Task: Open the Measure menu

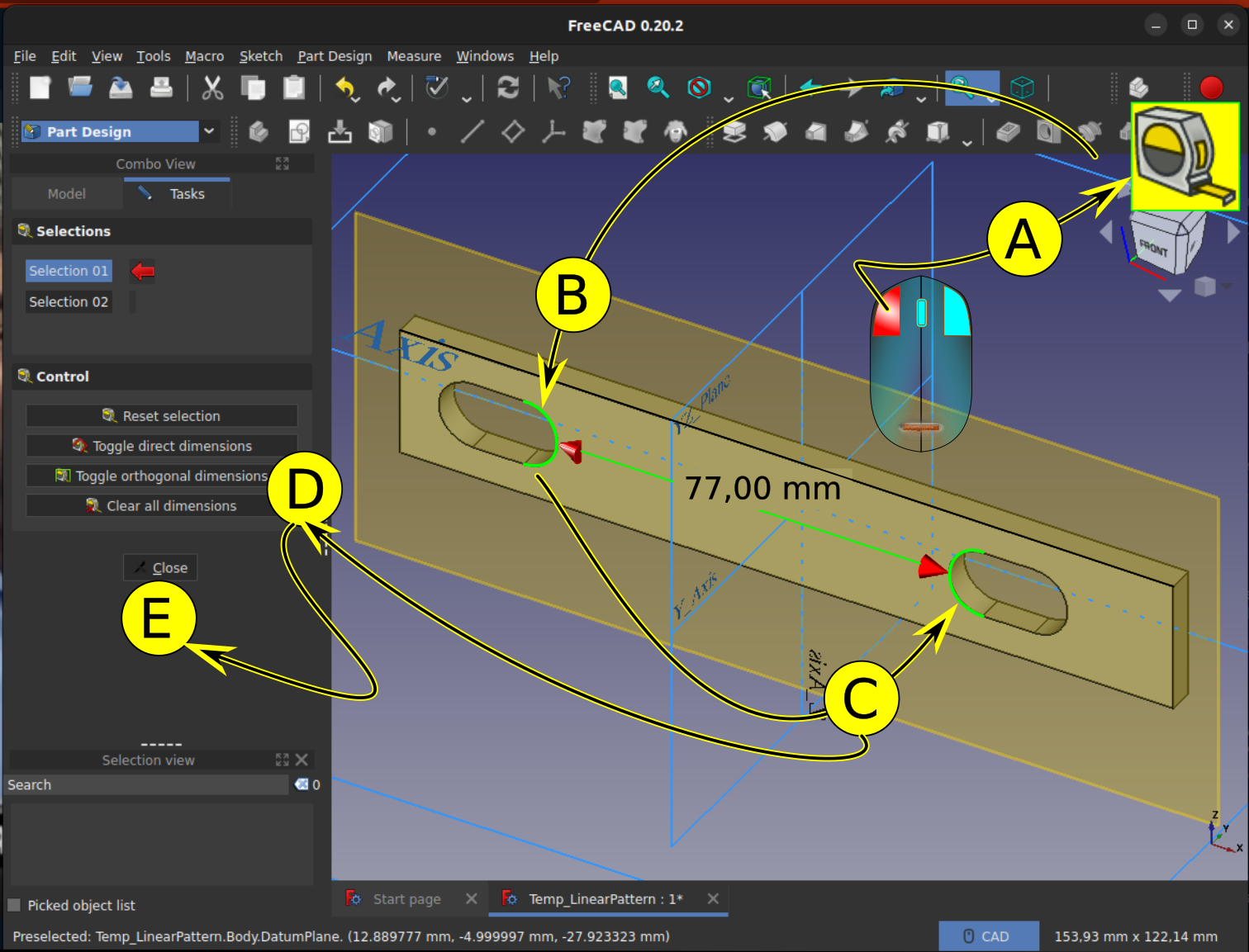Action: (x=414, y=56)
